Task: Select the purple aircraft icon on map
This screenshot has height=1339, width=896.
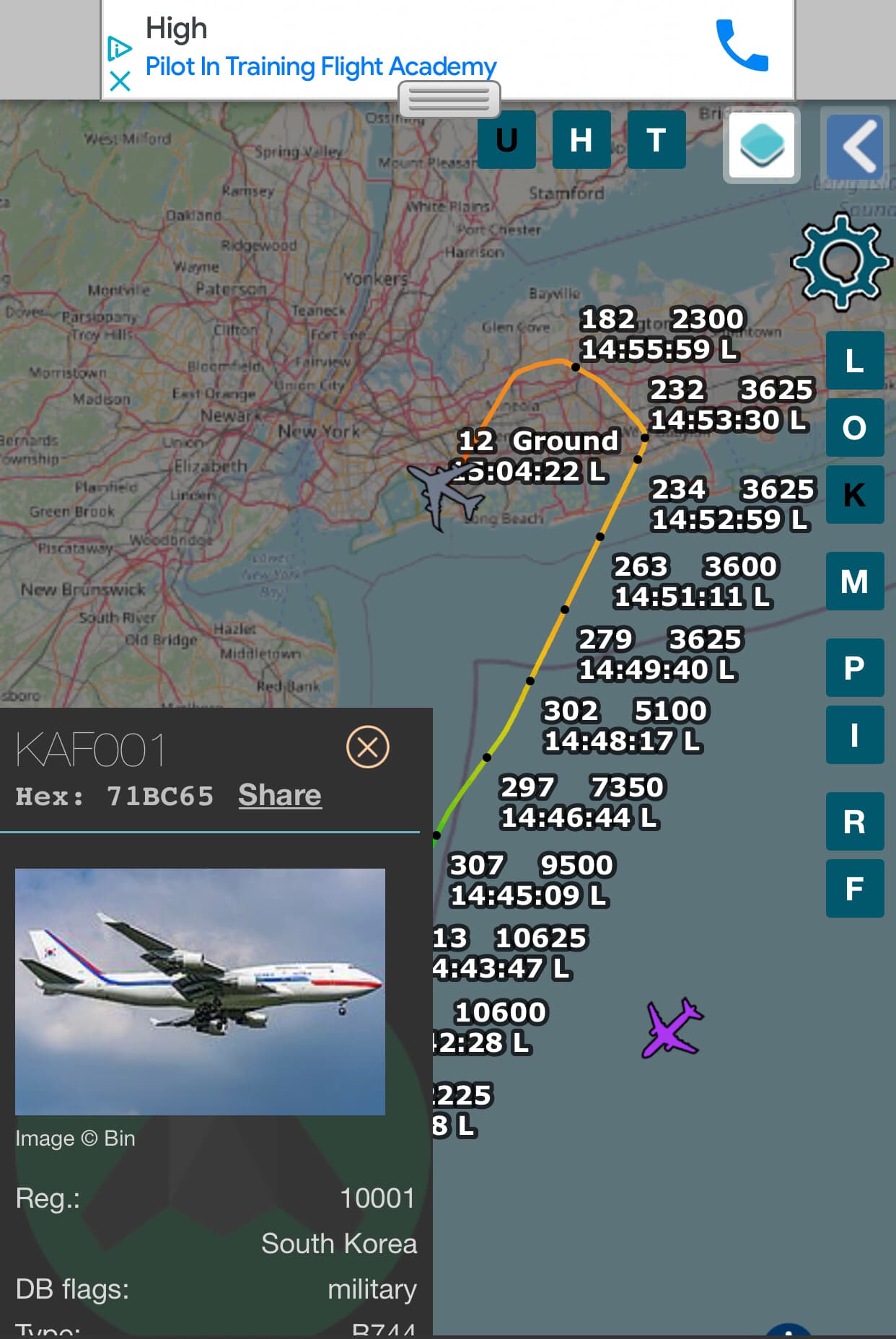Action: pyautogui.click(x=672, y=1028)
